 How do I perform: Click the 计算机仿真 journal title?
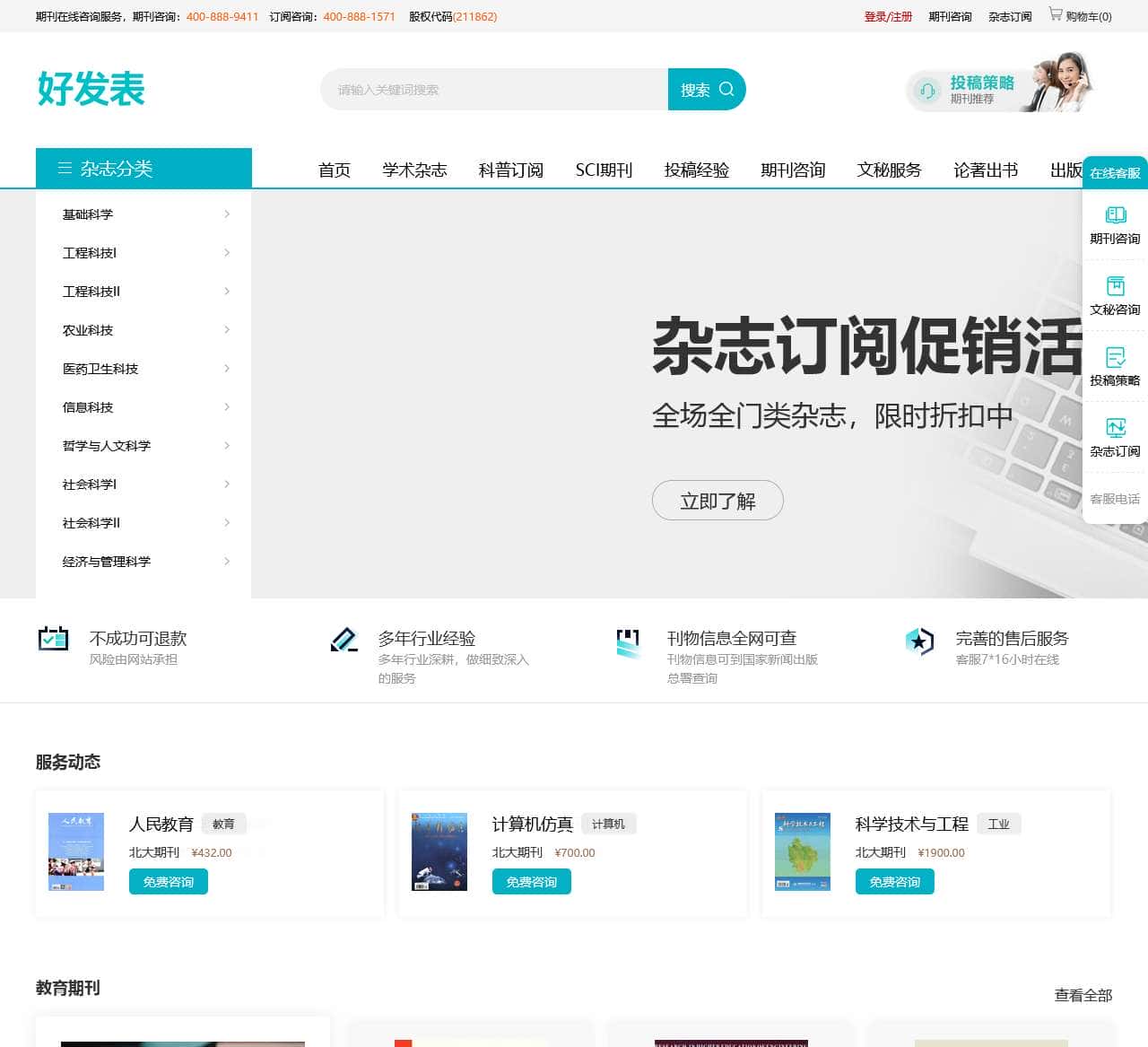point(533,824)
